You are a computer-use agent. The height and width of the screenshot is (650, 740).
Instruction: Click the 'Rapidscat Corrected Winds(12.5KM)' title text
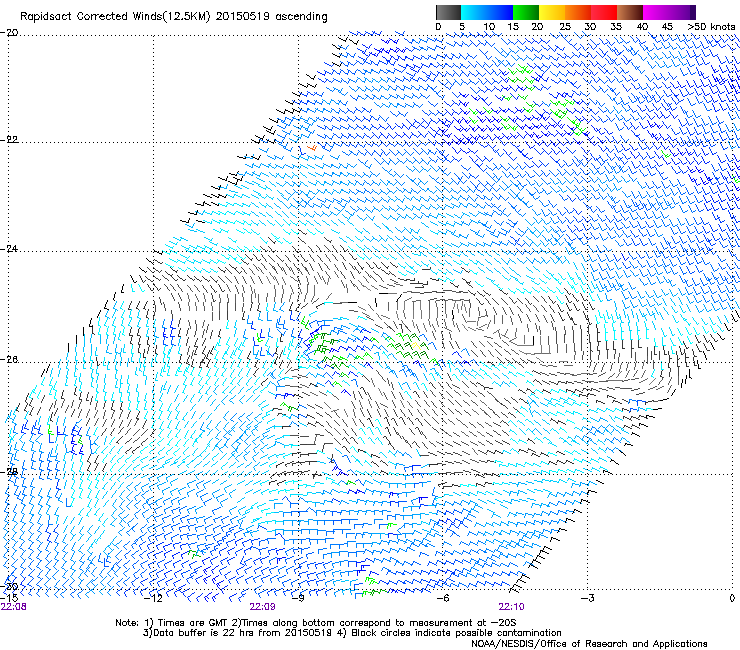116,17
